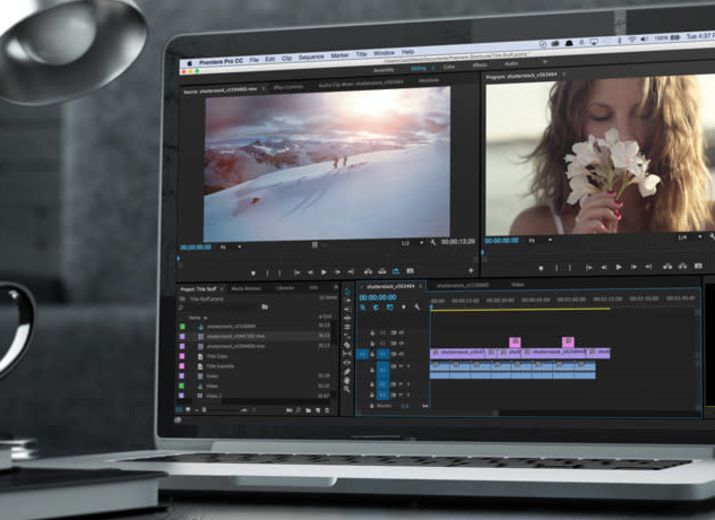Open the File menu

(x=254, y=59)
